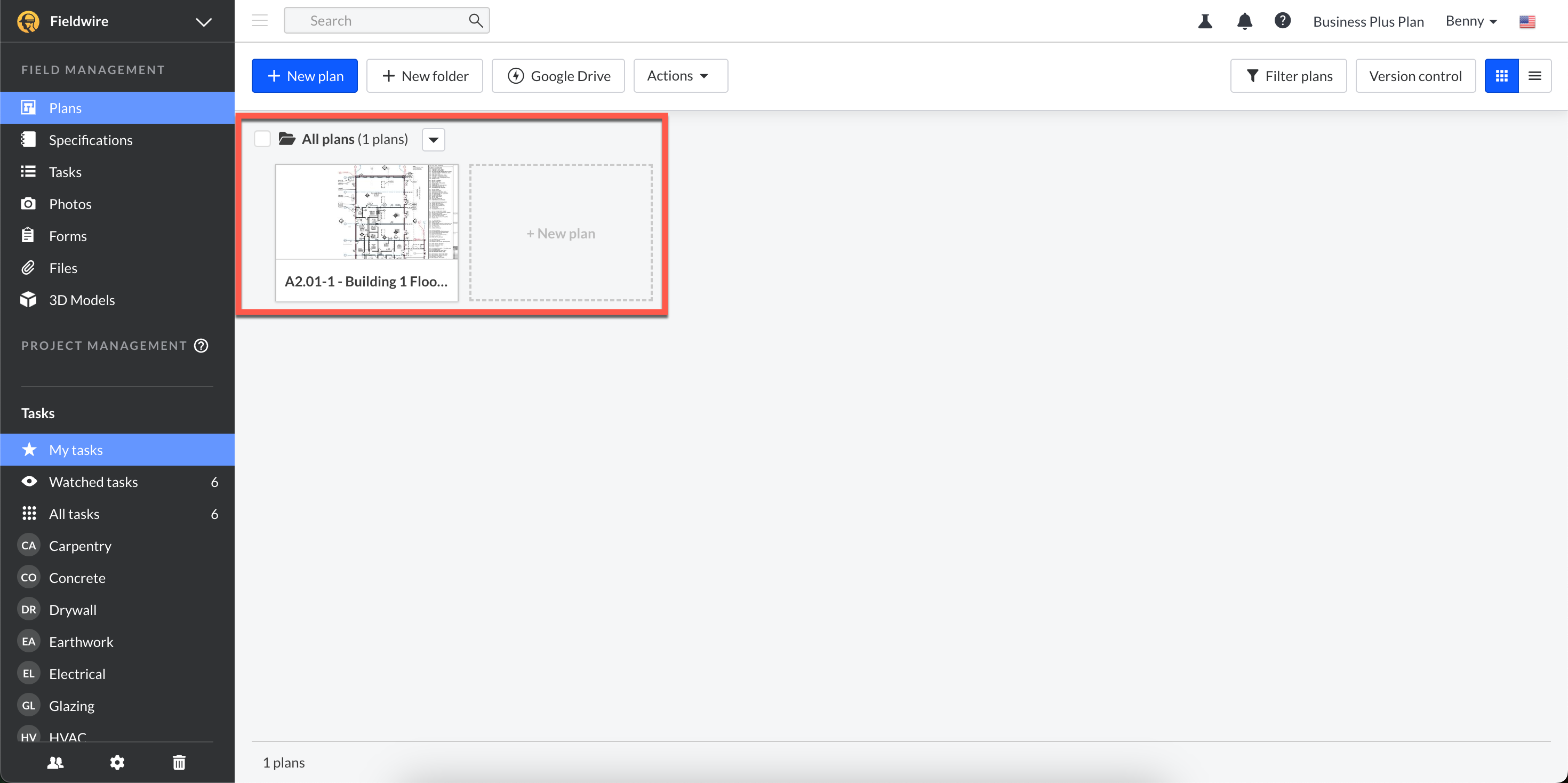Collapse sidebar with hamburger icon
The image size is (1568, 783).
tap(260, 21)
